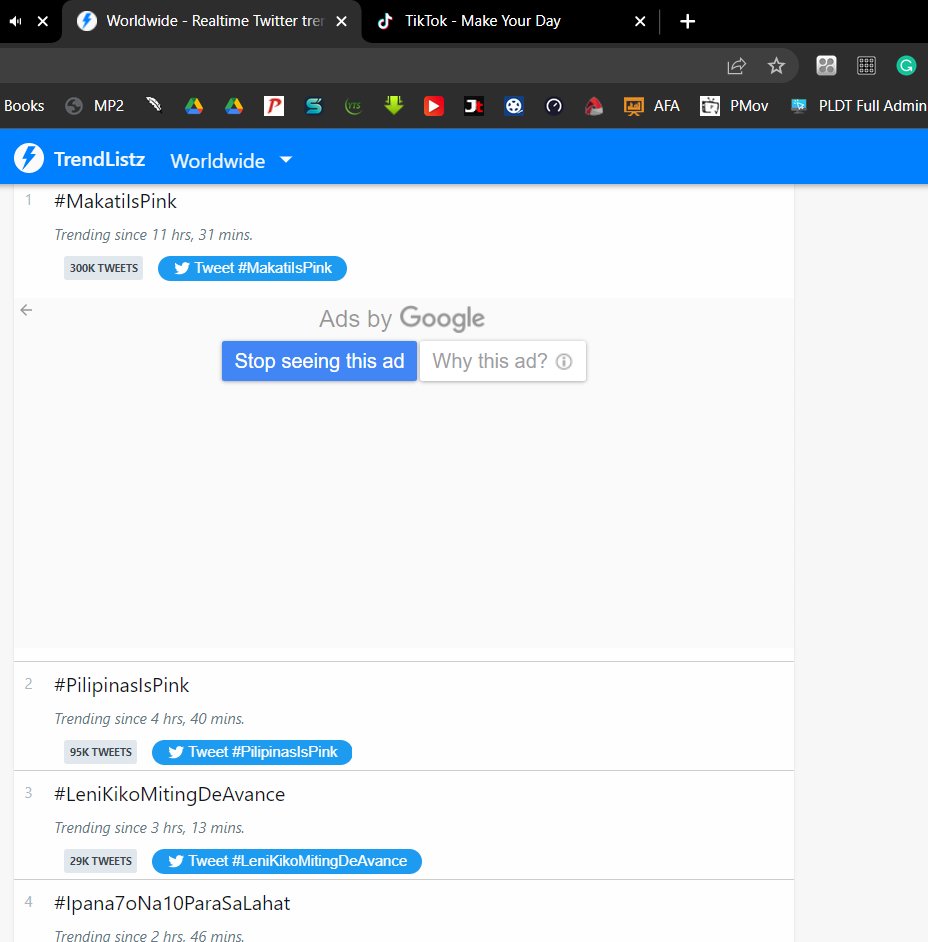
Task: Open the red bird bookmark icon
Action: point(593,106)
